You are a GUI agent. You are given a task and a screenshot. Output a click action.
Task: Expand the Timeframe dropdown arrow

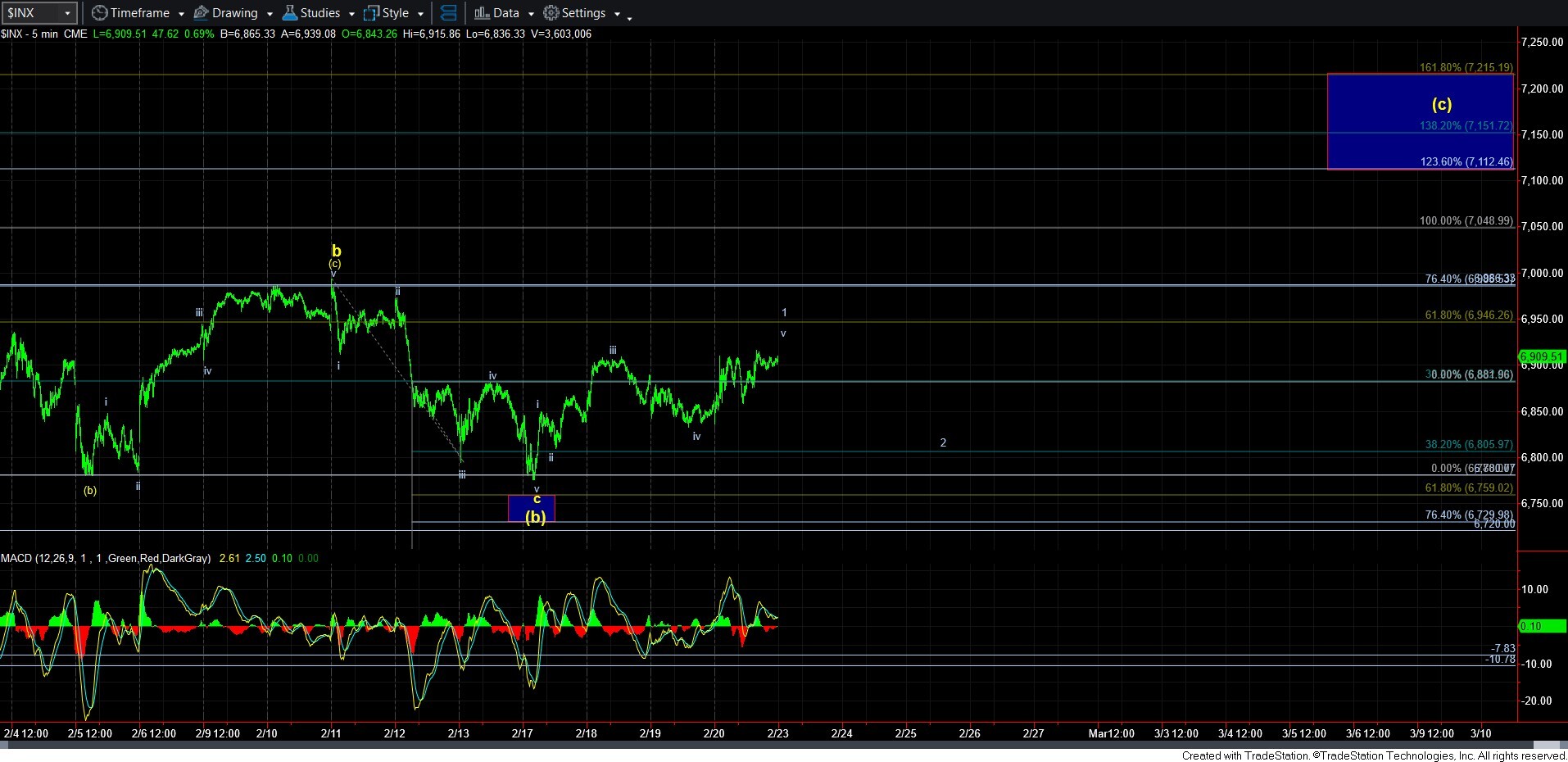pos(181,14)
